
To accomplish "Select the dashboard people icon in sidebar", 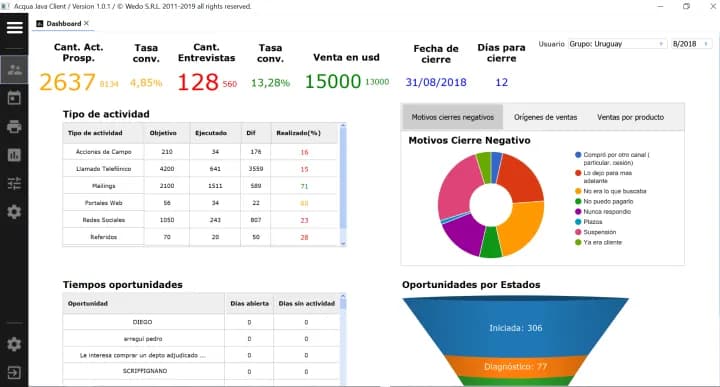I will tap(14, 69).
